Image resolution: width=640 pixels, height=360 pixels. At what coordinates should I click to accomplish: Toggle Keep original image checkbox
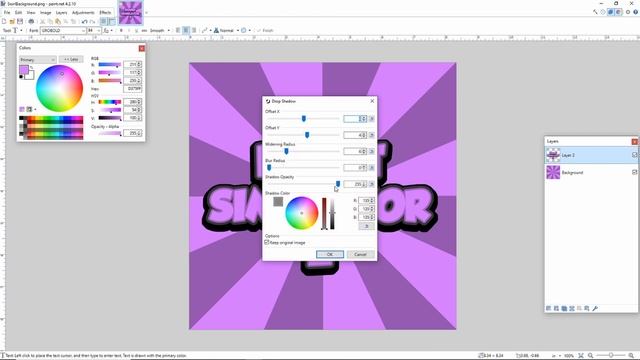pos(267,242)
